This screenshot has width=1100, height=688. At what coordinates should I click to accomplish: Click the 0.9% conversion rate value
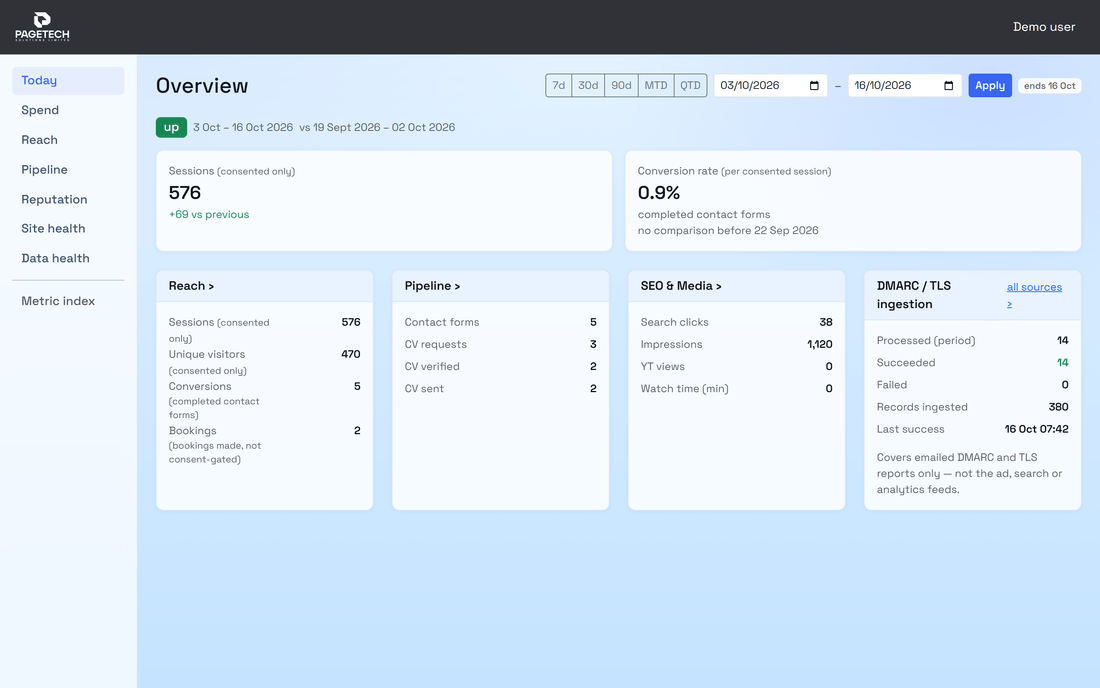659,193
